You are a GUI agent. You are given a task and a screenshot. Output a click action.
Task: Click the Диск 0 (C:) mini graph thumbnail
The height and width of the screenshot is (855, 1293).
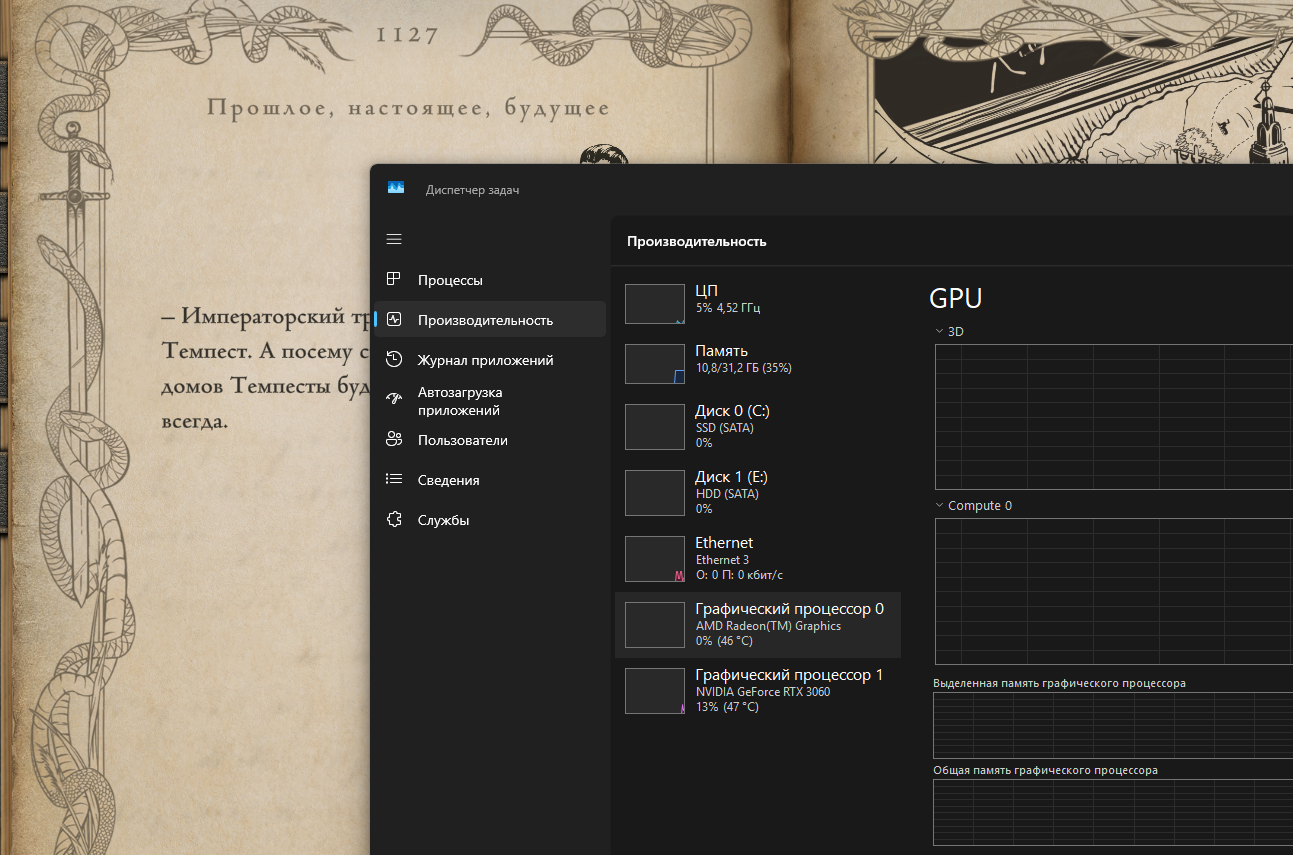click(x=655, y=426)
